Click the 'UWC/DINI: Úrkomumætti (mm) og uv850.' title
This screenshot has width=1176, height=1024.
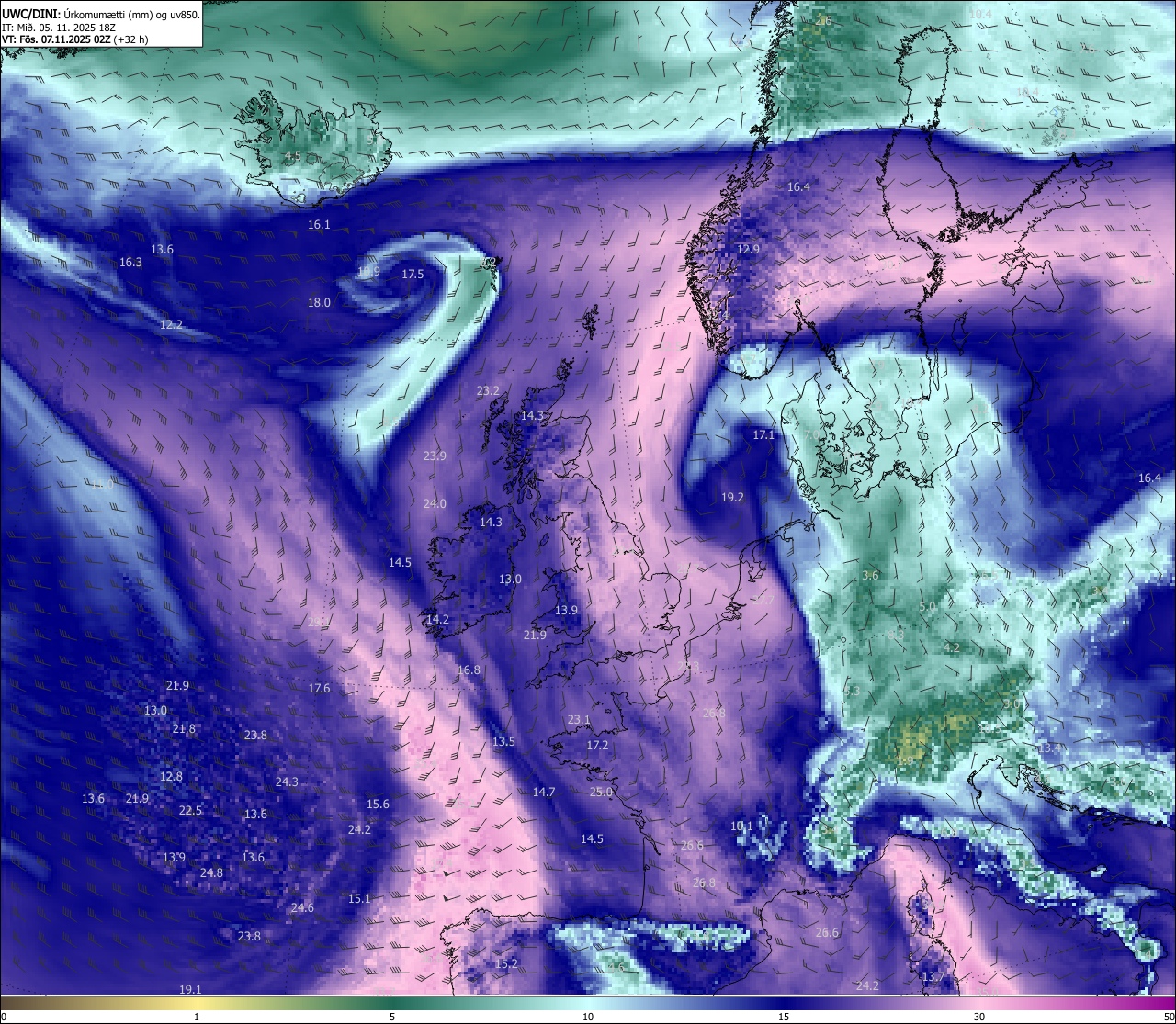101,14
